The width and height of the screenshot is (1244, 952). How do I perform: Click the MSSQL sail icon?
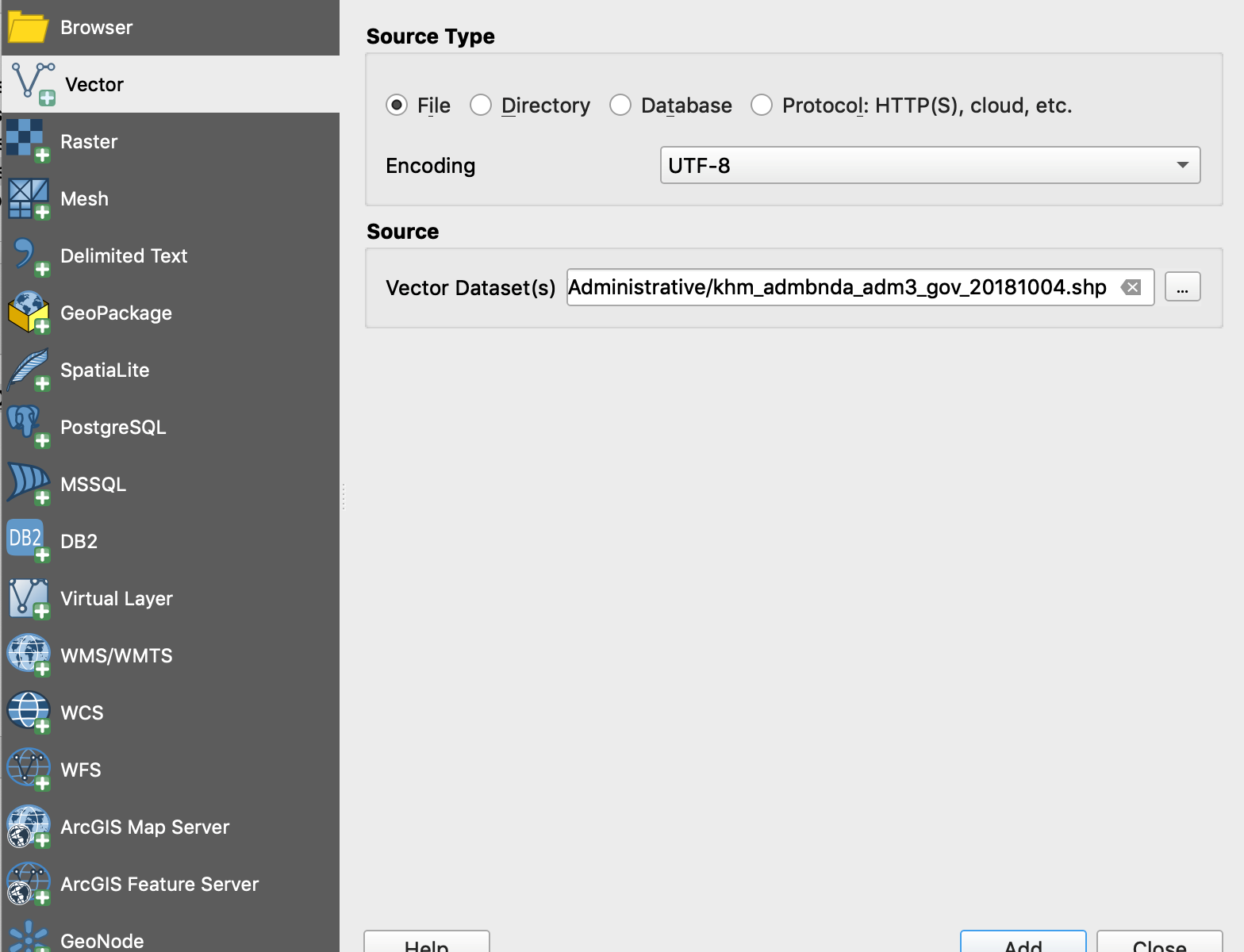(29, 484)
